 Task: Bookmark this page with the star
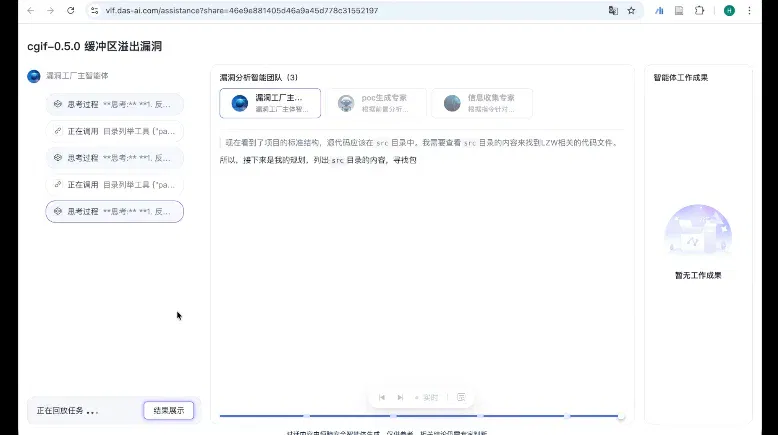coord(631,10)
